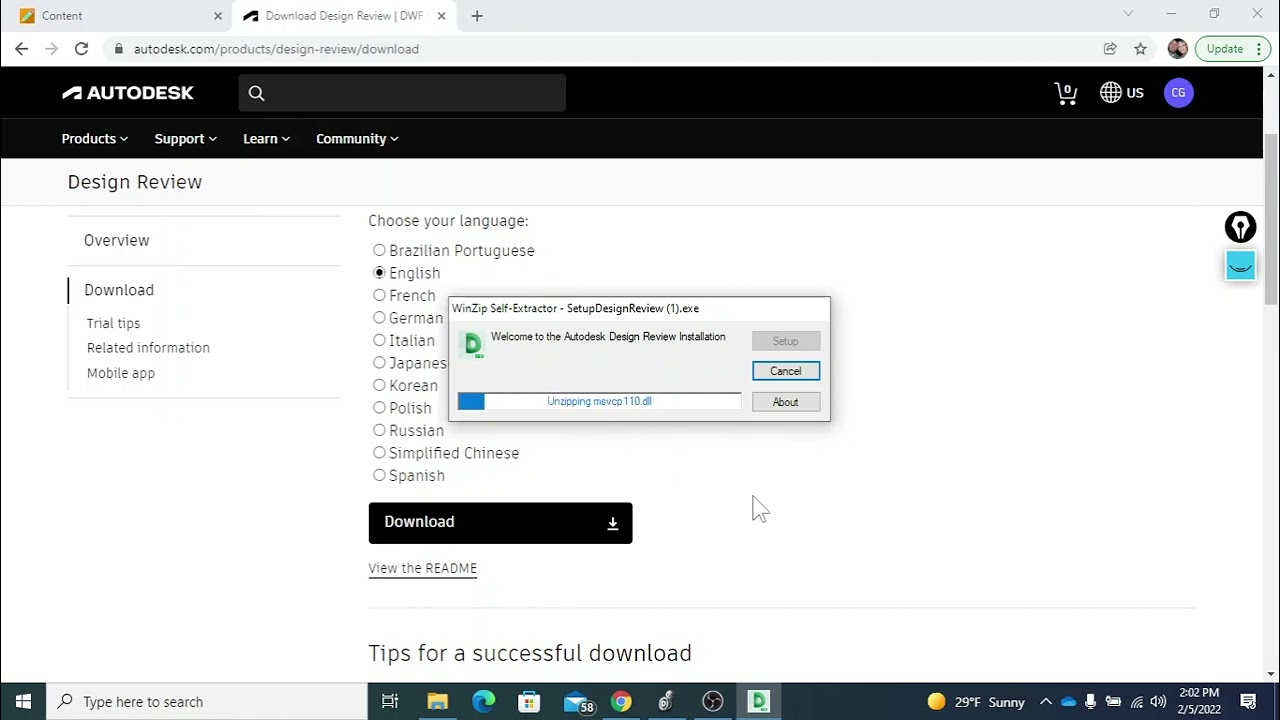The width and height of the screenshot is (1280, 720).
Task: Open Mobile app sidebar link
Action: click(121, 373)
